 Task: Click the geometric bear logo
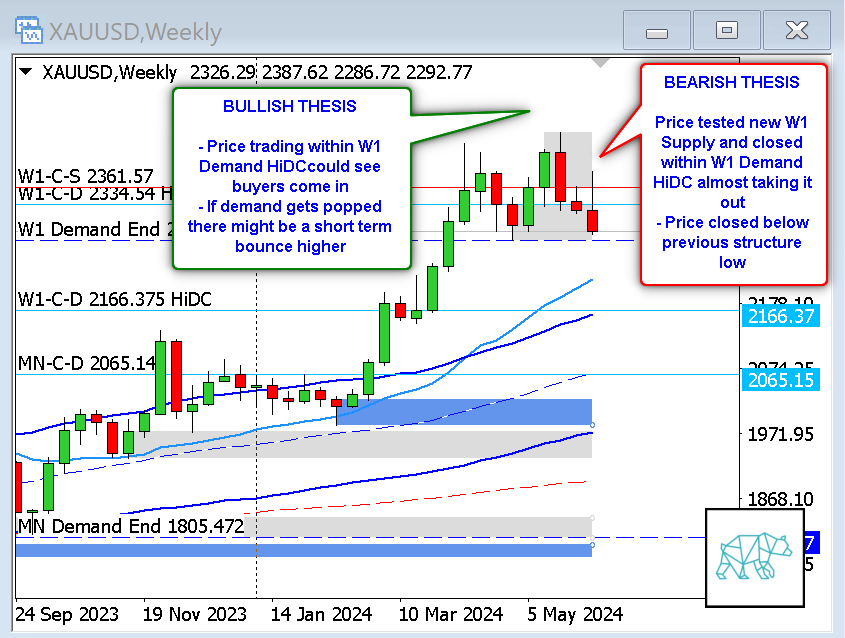click(x=754, y=556)
